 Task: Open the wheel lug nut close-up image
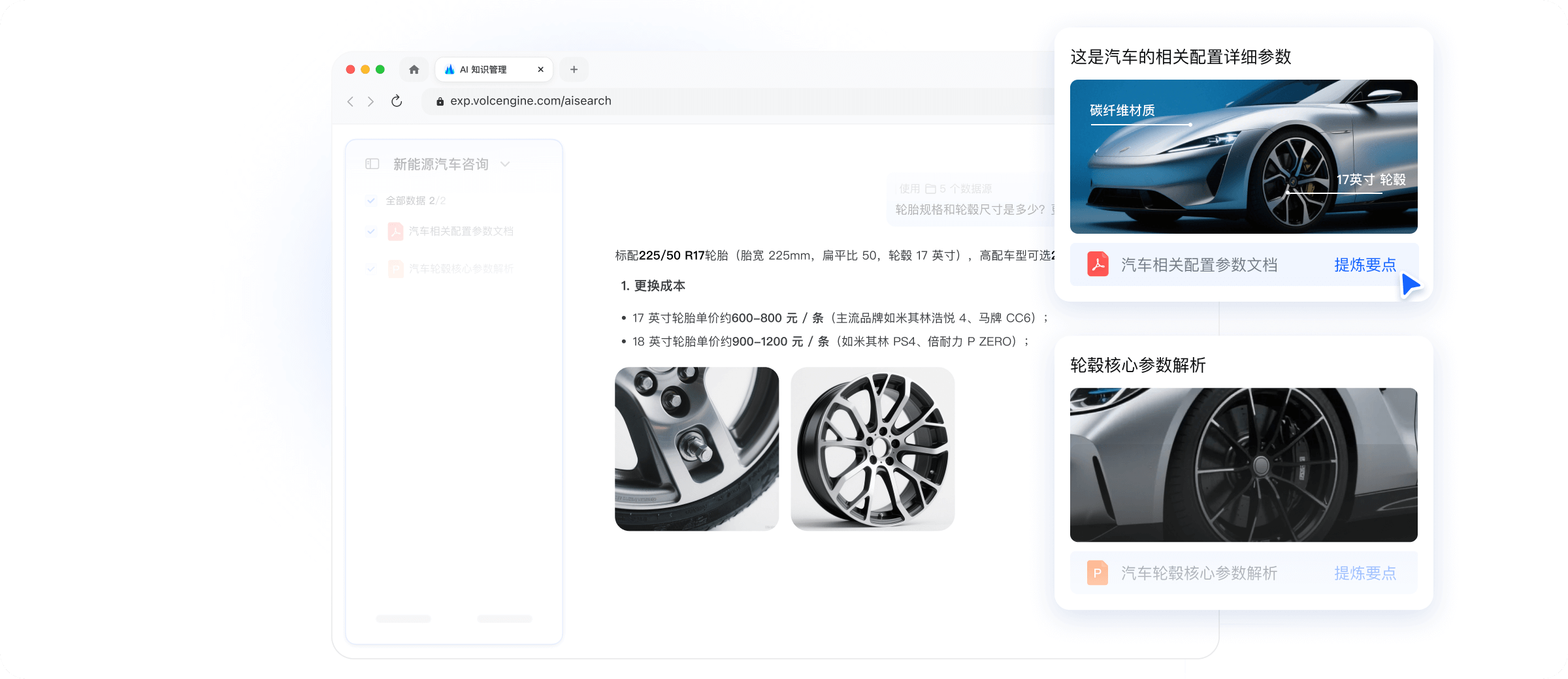tap(696, 449)
